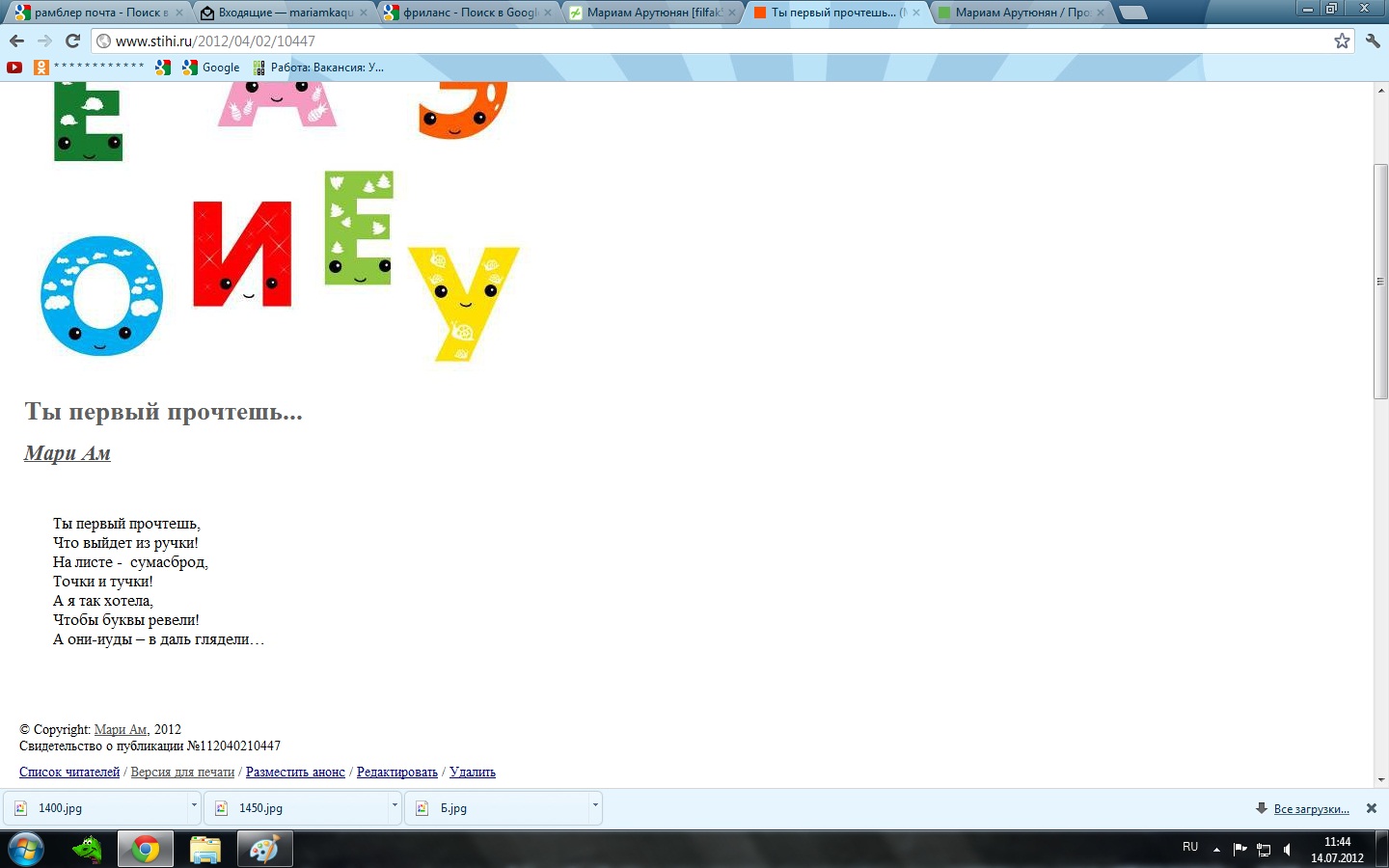Open Windows Explorer from the taskbar

tap(204, 850)
